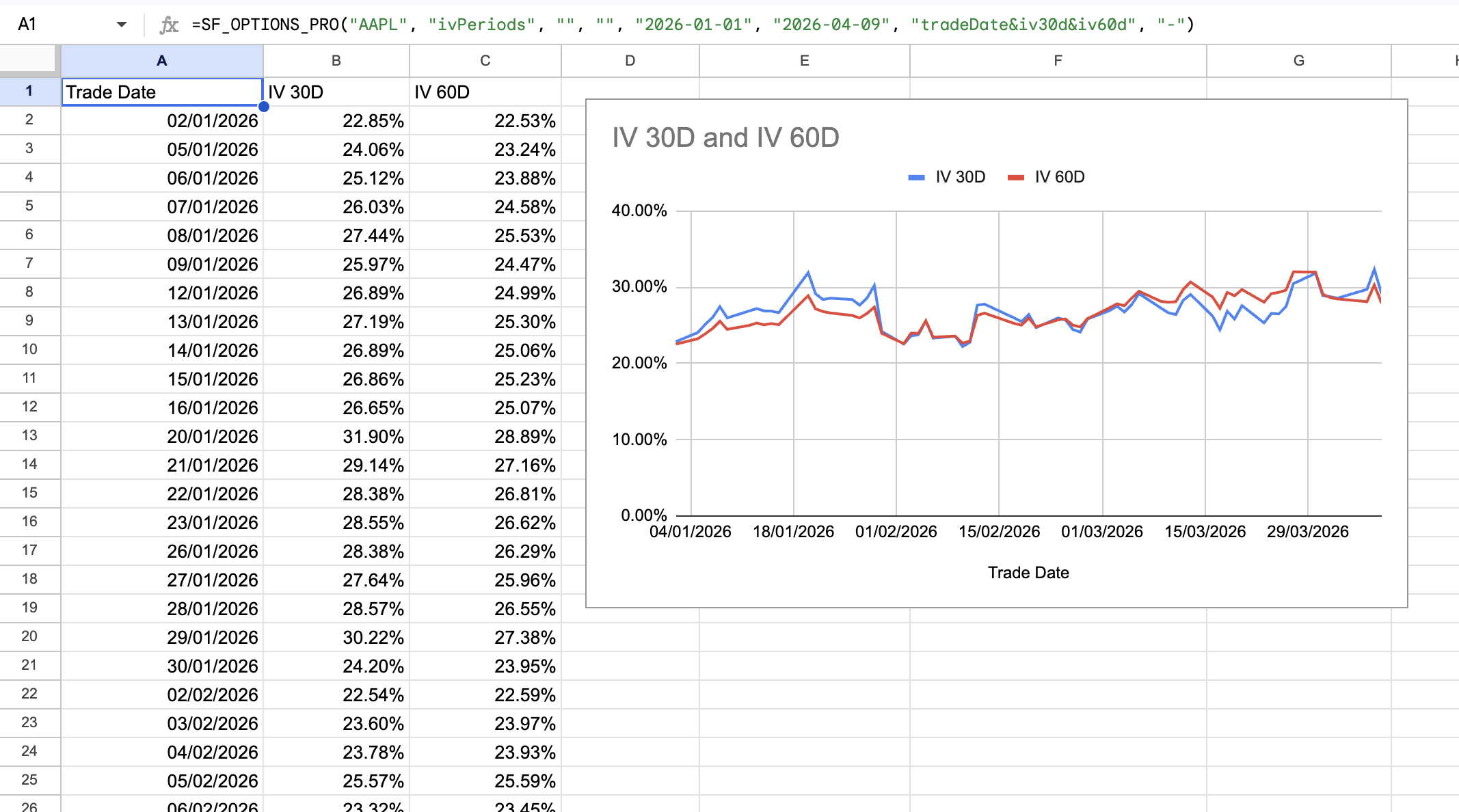The height and width of the screenshot is (812, 1459).
Task: Click the blue IV 30D legend swatch
Action: [x=916, y=178]
